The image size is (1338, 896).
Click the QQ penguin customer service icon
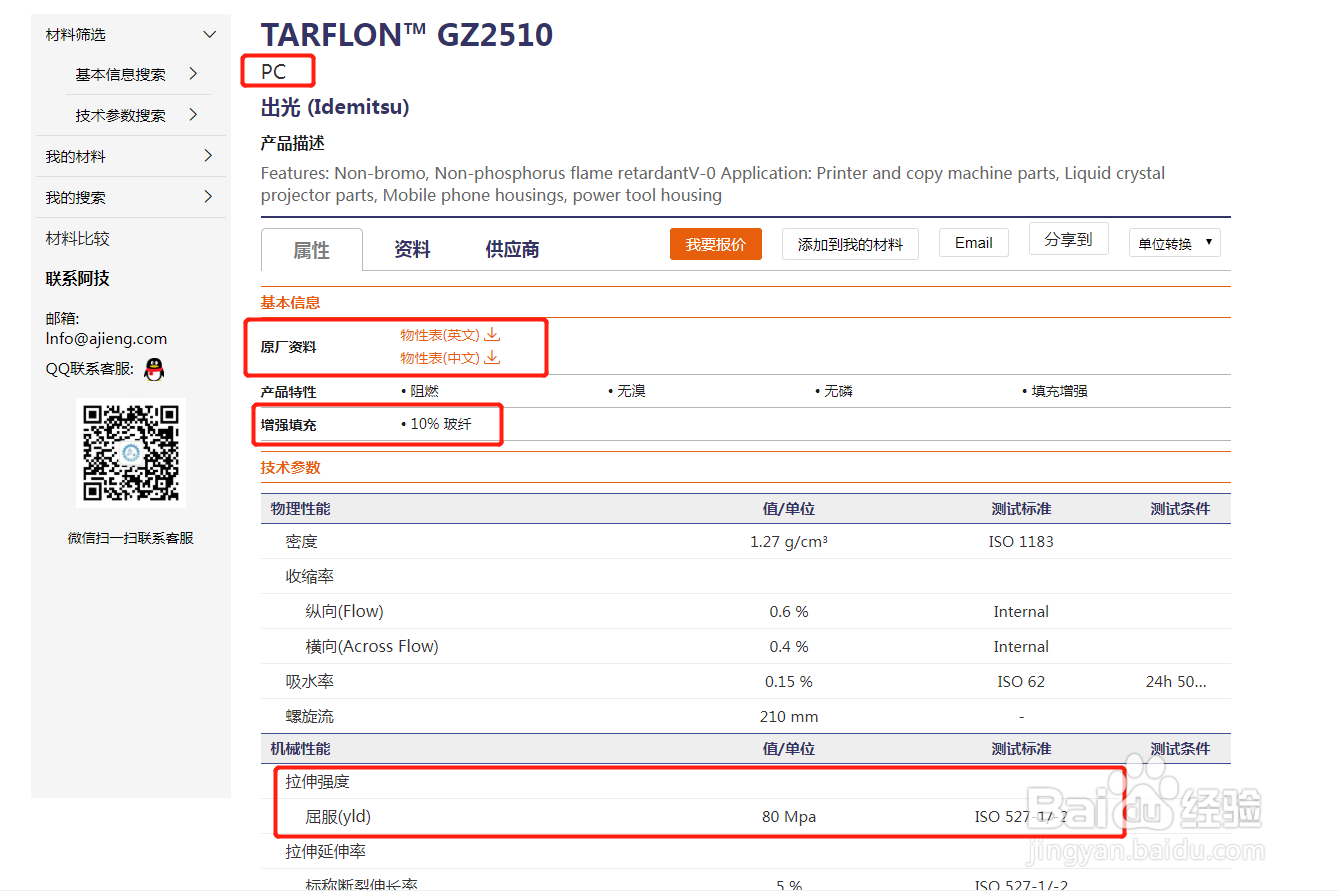coord(153,369)
